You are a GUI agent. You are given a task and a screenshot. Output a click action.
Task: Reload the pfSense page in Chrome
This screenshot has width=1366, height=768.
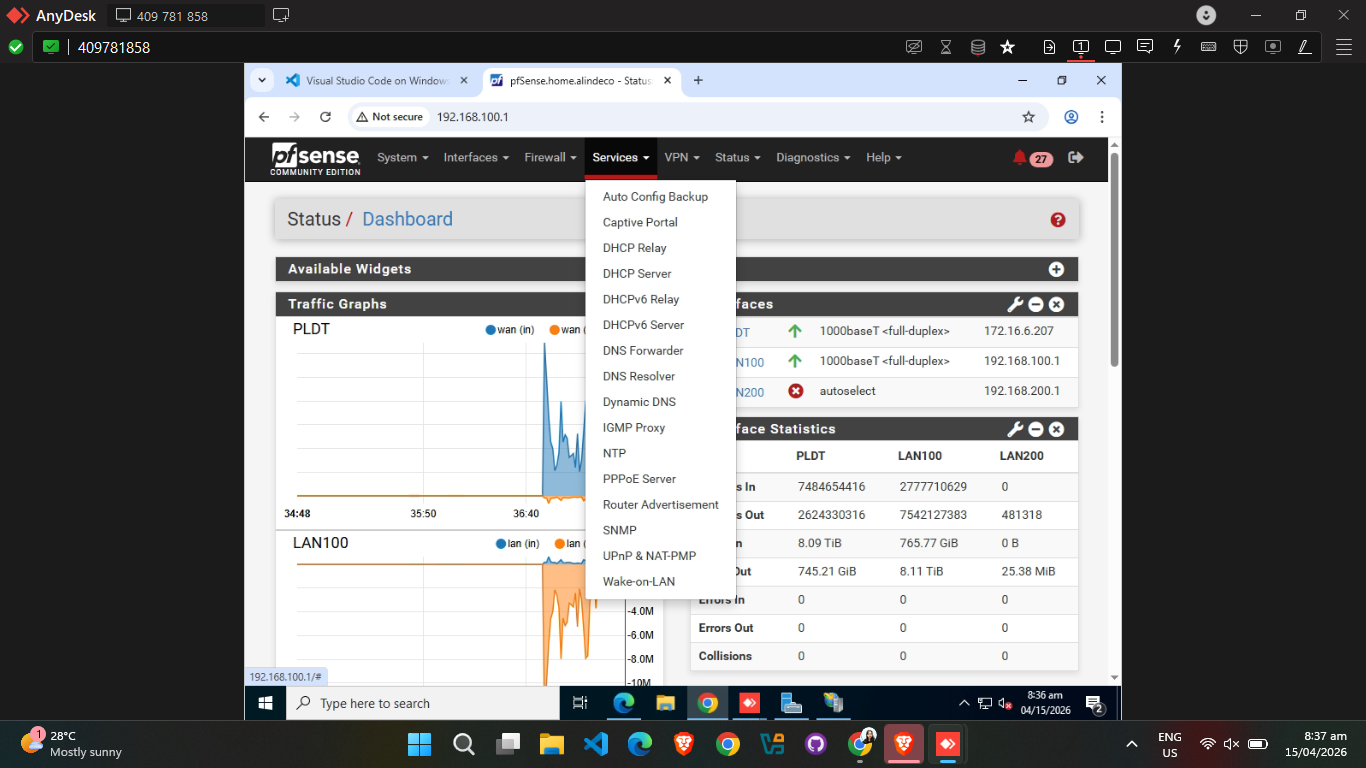pos(325,117)
